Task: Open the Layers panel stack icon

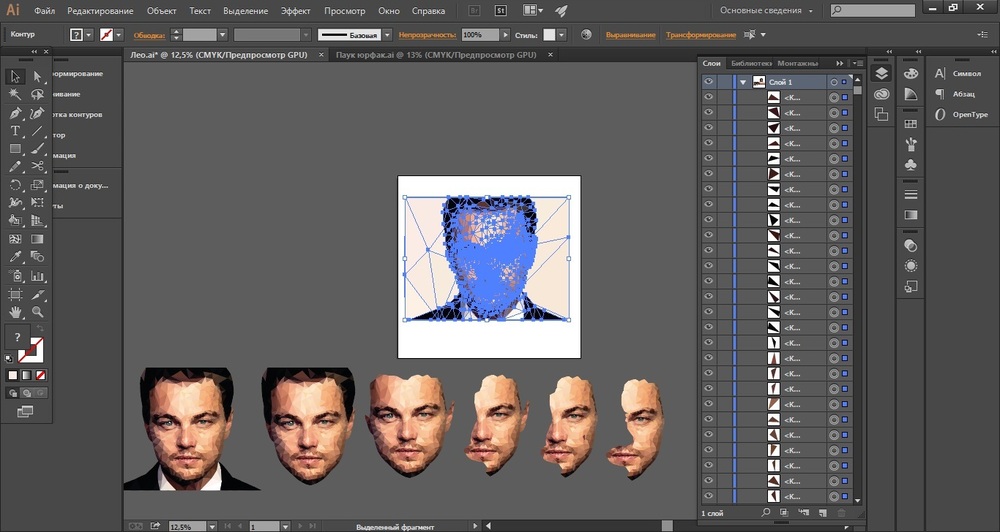Action: [x=881, y=73]
